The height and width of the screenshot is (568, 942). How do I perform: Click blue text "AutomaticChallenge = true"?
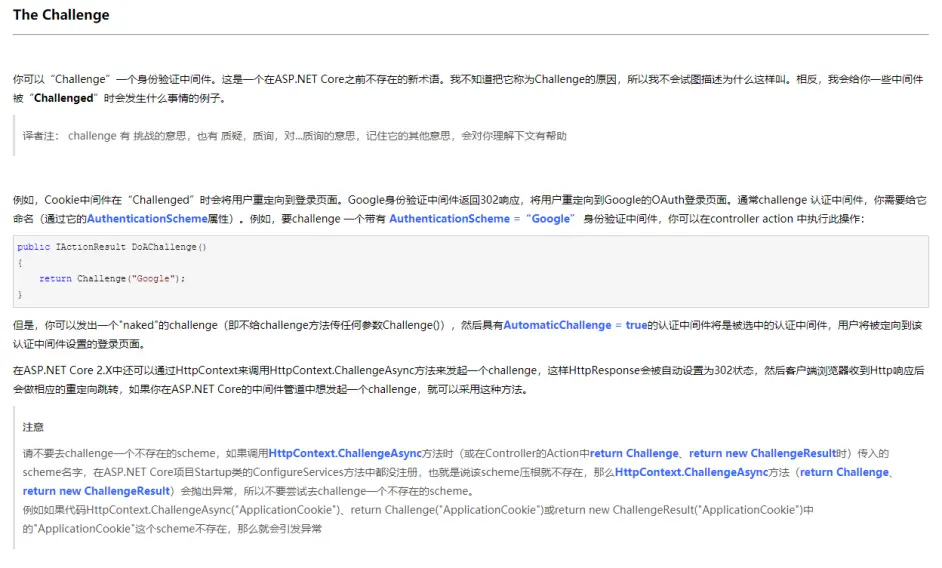[x=575, y=325]
